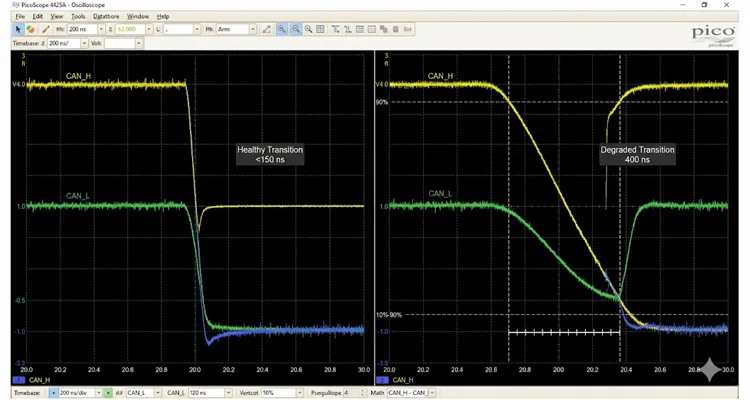Screen dimensions: 750x400
Task: Open the Tools menu
Action: pos(78,16)
